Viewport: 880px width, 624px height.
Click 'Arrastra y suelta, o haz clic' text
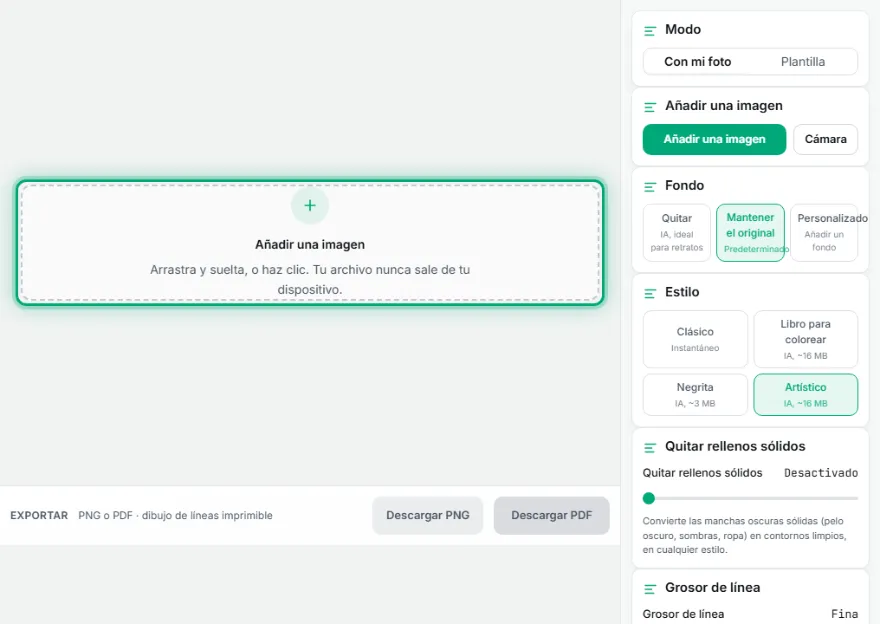(310, 279)
